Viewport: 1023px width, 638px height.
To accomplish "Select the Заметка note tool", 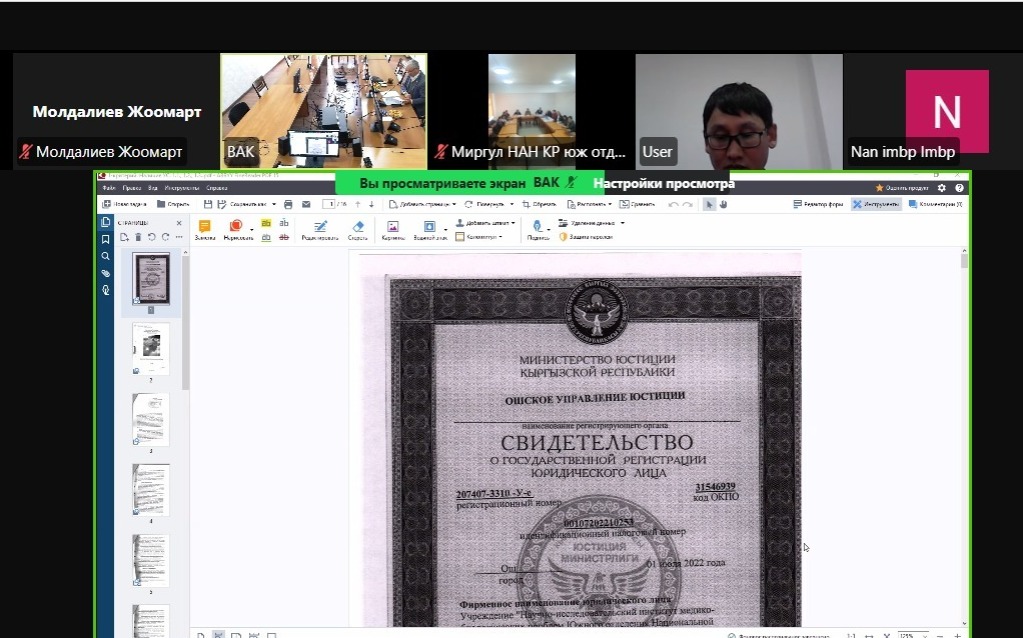I will [x=205, y=230].
